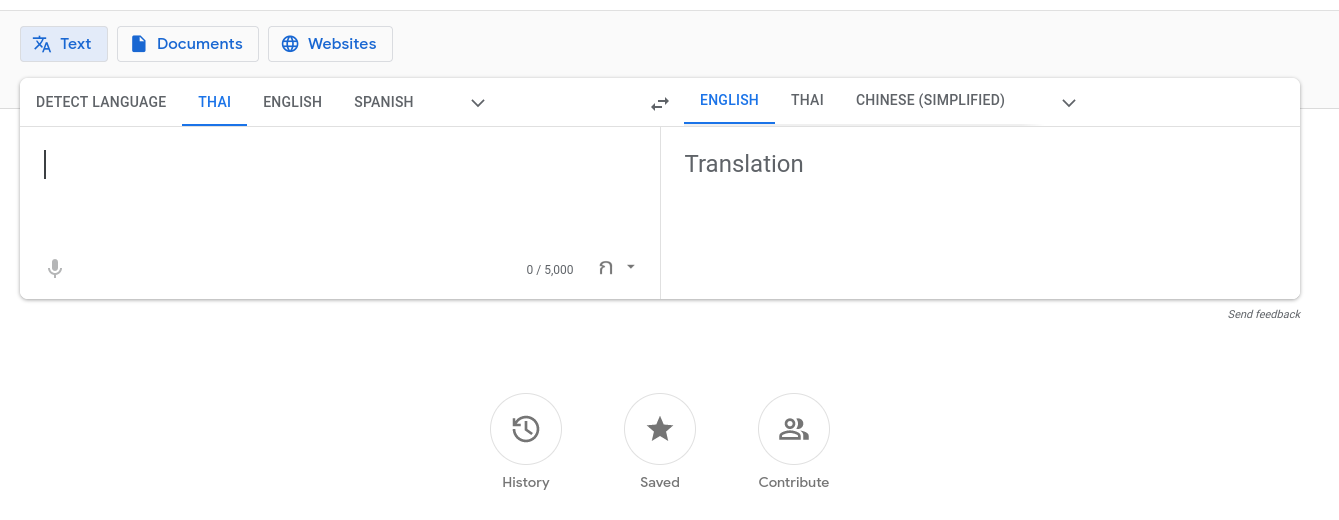This screenshot has height=520, width=1339.
Task: Open Saved translations star icon
Action: coord(660,429)
